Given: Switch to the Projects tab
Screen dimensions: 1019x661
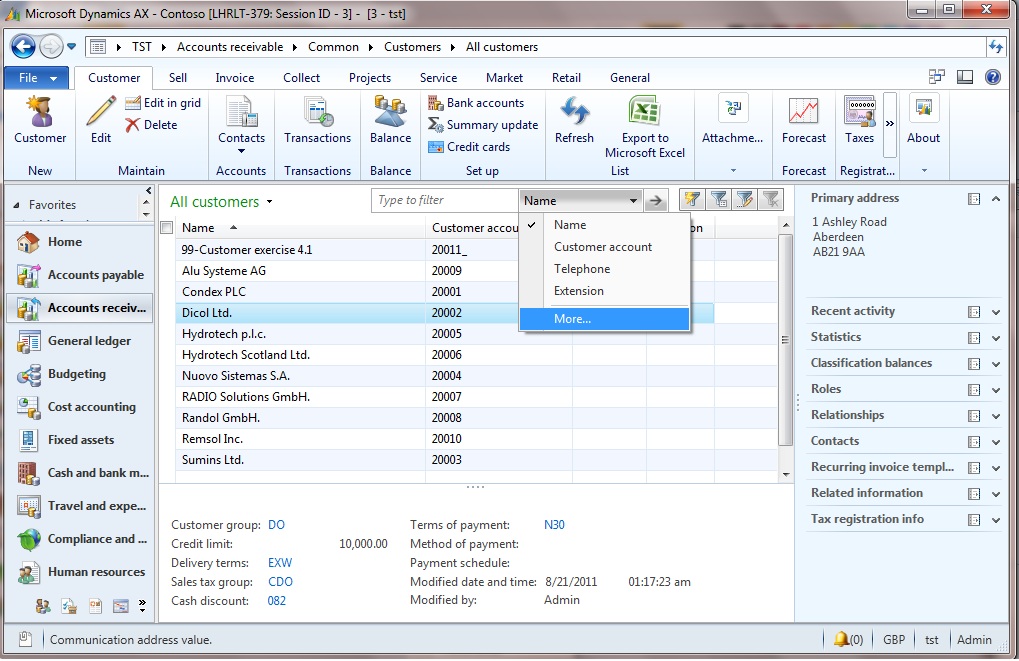Looking at the screenshot, I should 370,78.
